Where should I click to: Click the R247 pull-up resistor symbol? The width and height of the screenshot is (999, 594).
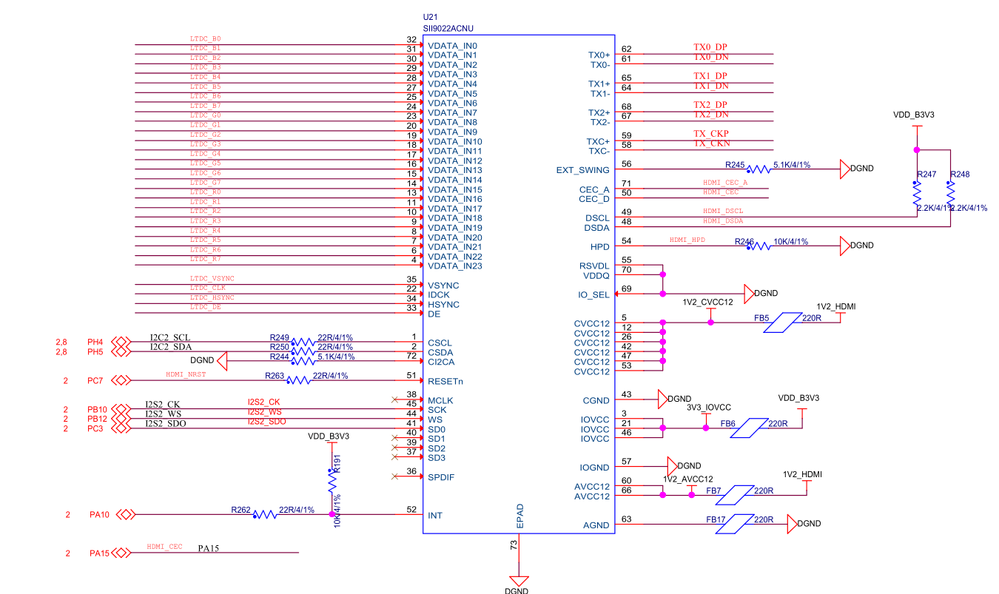pyautogui.click(x=917, y=193)
